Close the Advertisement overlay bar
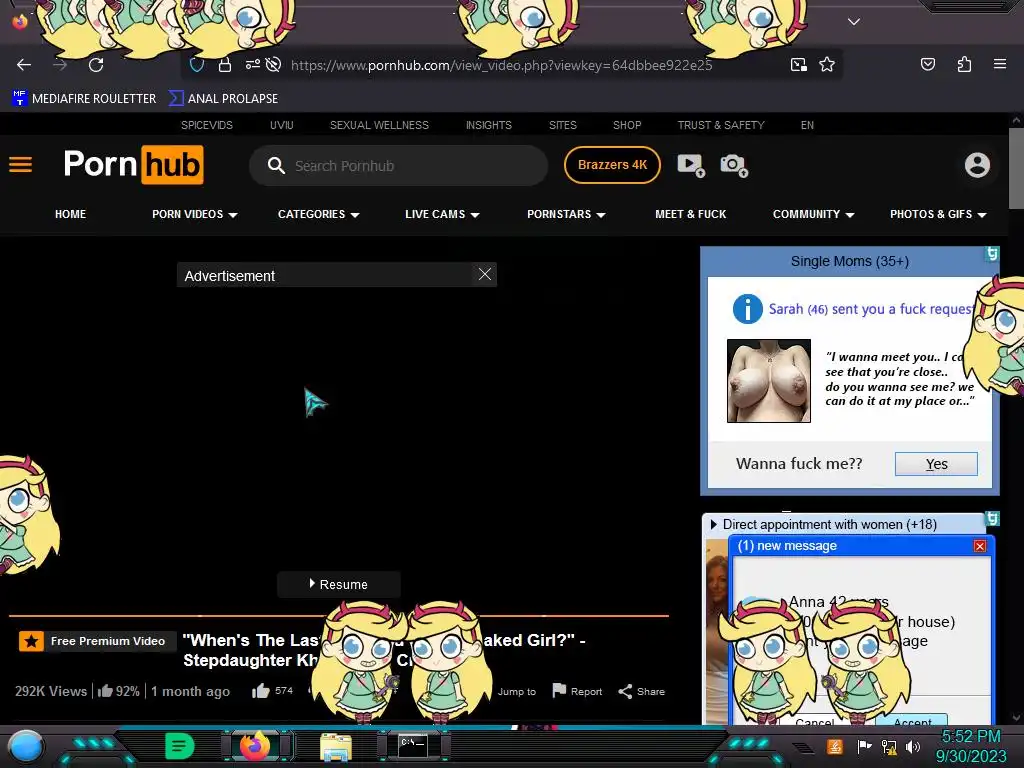This screenshot has width=1024, height=768. pyautogui.click(x=485, y=274)
